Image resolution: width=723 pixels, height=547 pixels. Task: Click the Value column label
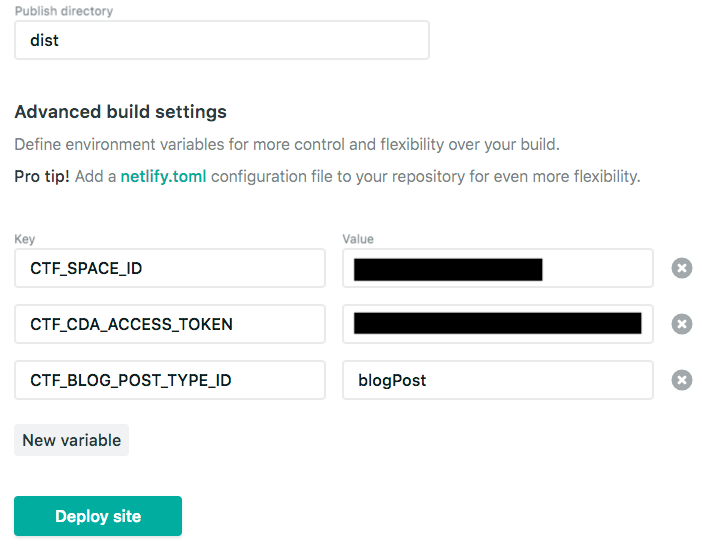point(358,239)
